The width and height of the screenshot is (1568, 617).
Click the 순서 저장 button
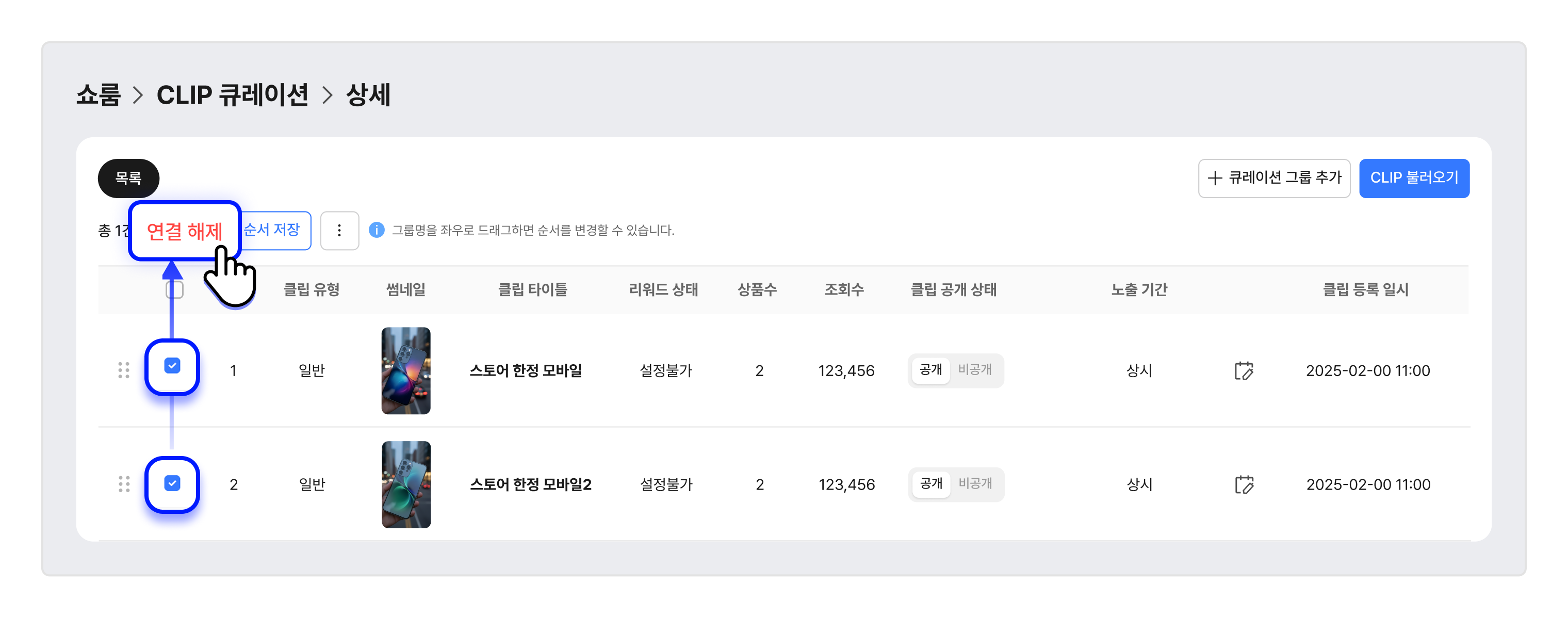(273, 230)
